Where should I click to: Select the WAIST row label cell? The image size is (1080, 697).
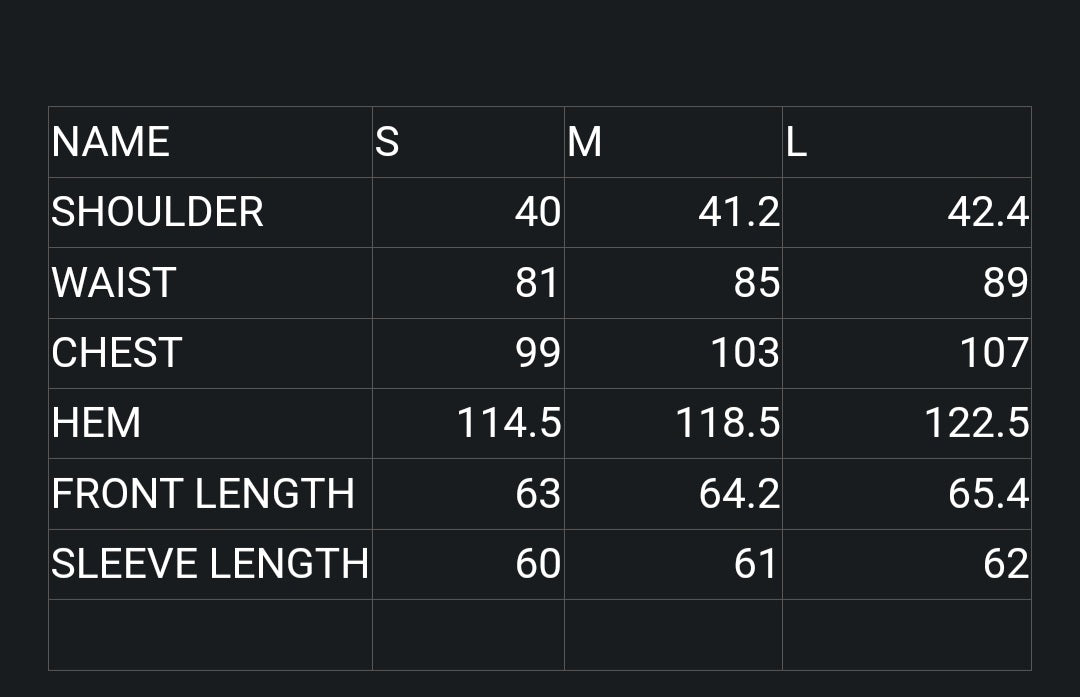[210, 283]
